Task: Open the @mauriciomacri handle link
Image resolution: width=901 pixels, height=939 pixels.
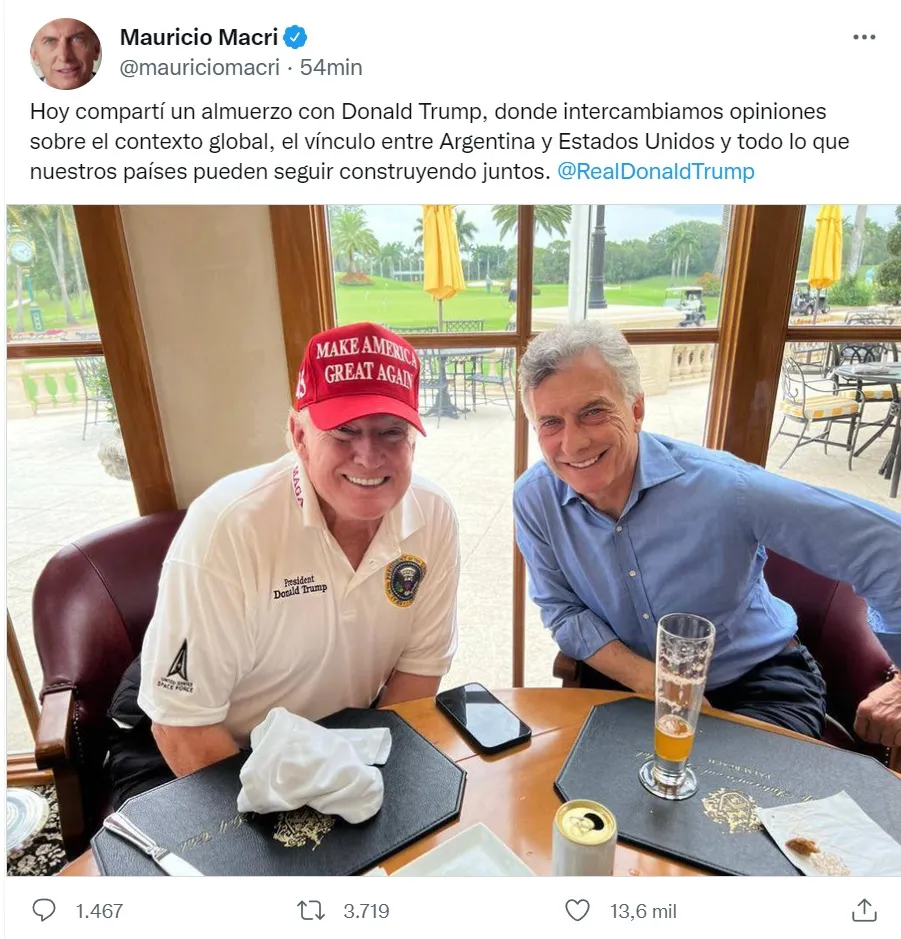Action: [x=200, y=67]
